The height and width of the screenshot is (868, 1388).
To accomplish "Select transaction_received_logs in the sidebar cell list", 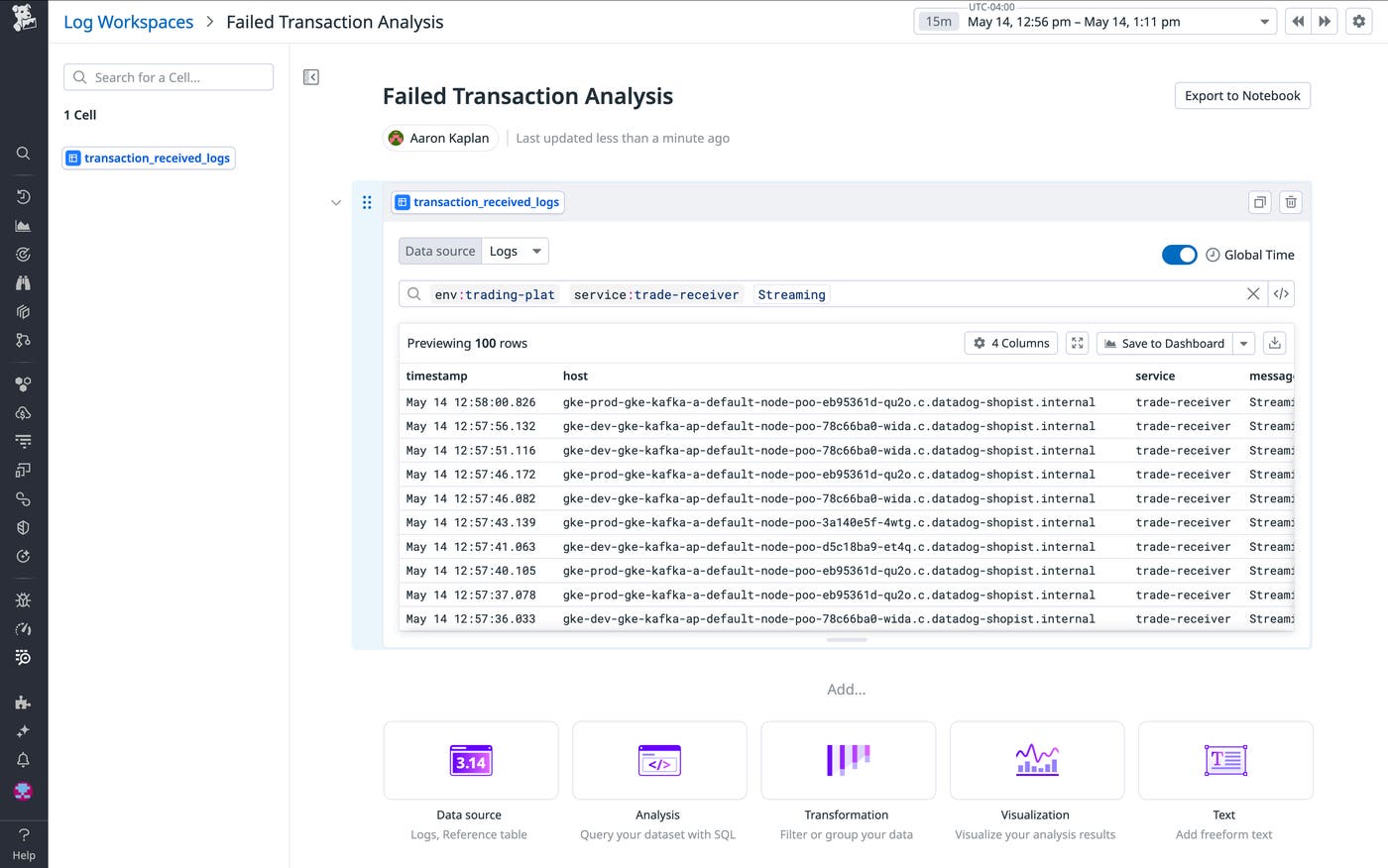I will pyautogui.click(x=149, y=159).
